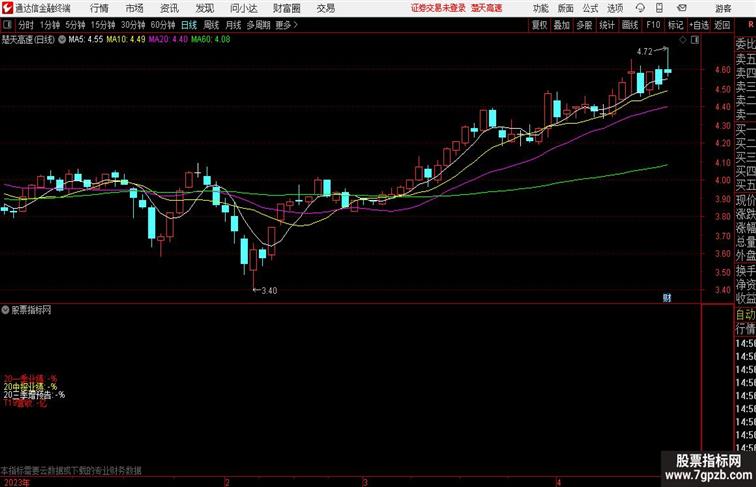Viewport: 756px width, 487px height.
Task: Switch to the 月线 monthly tab
Action: [233, 25]
